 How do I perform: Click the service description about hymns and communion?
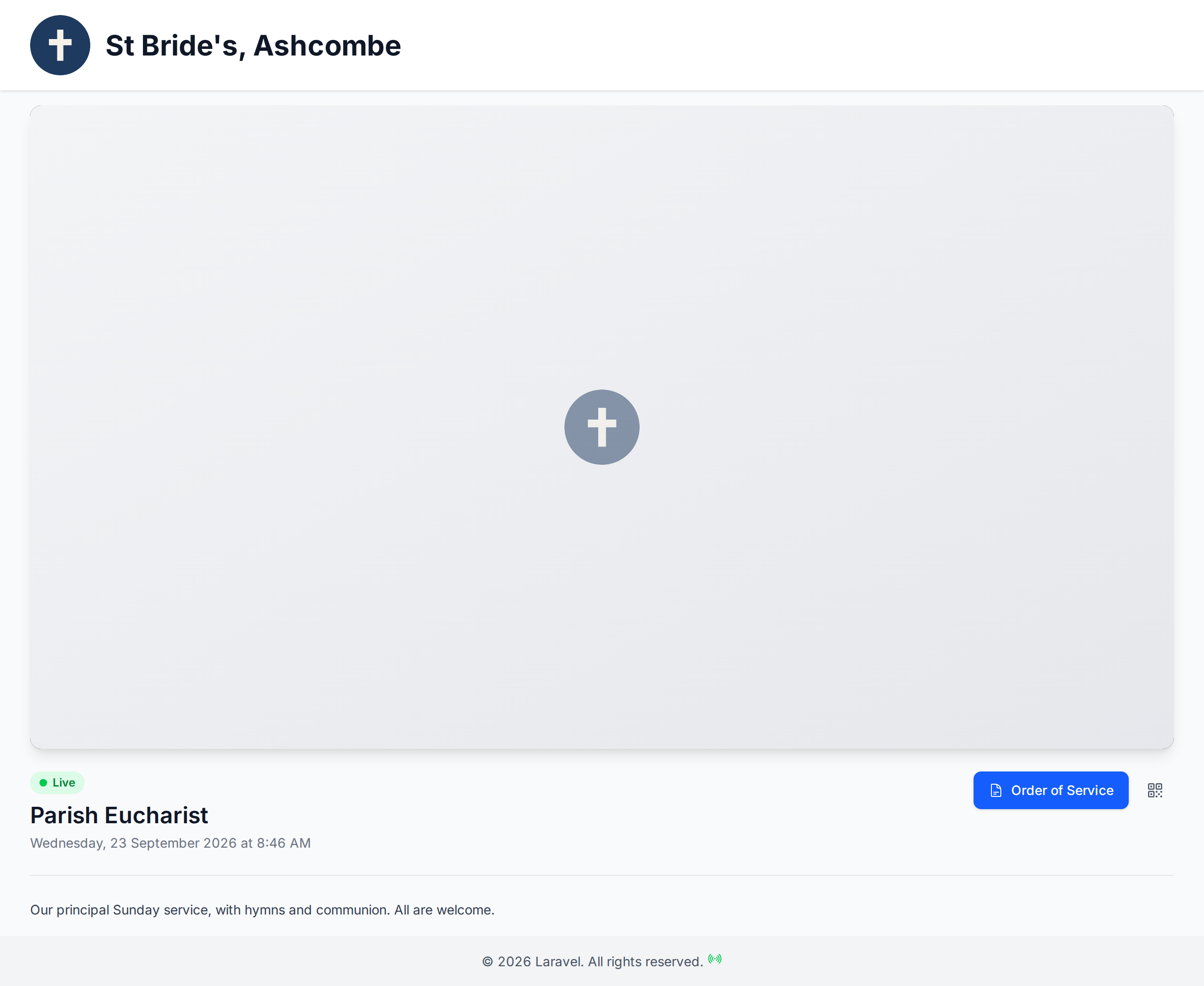pos(262,909)
